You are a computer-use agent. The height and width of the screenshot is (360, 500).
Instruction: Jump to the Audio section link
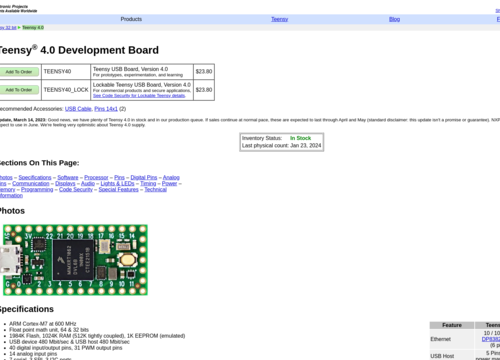[88, 184]
